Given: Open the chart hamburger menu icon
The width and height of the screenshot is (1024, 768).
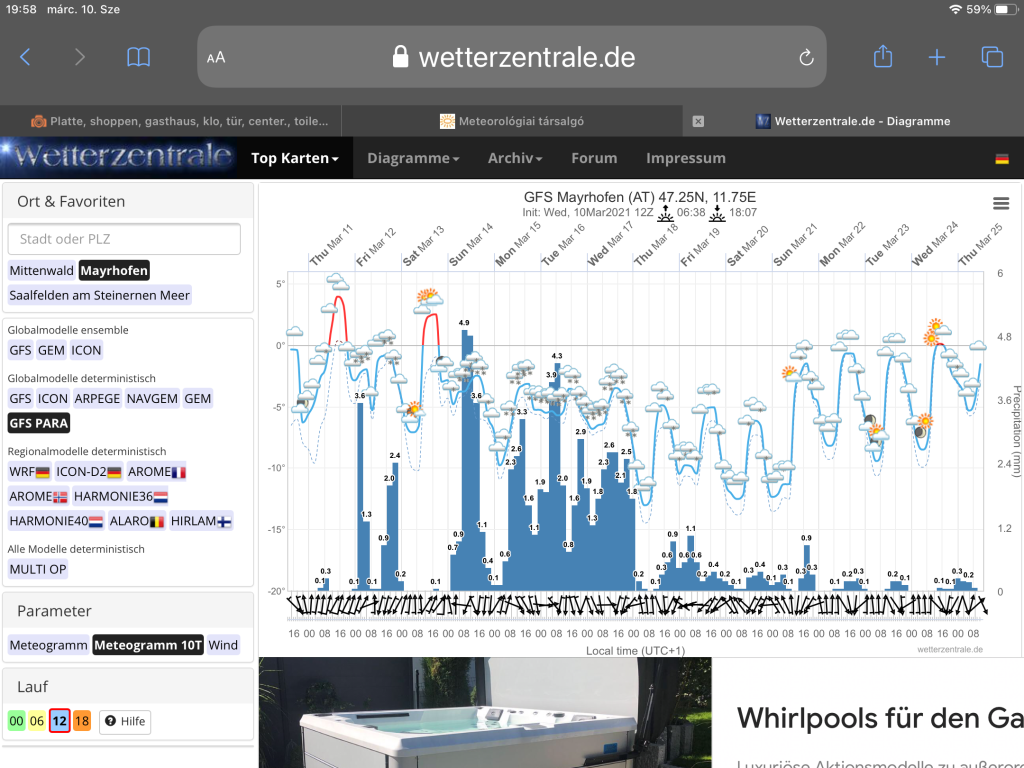Looking at the screenshot, I should click(x=1000, y=203).
